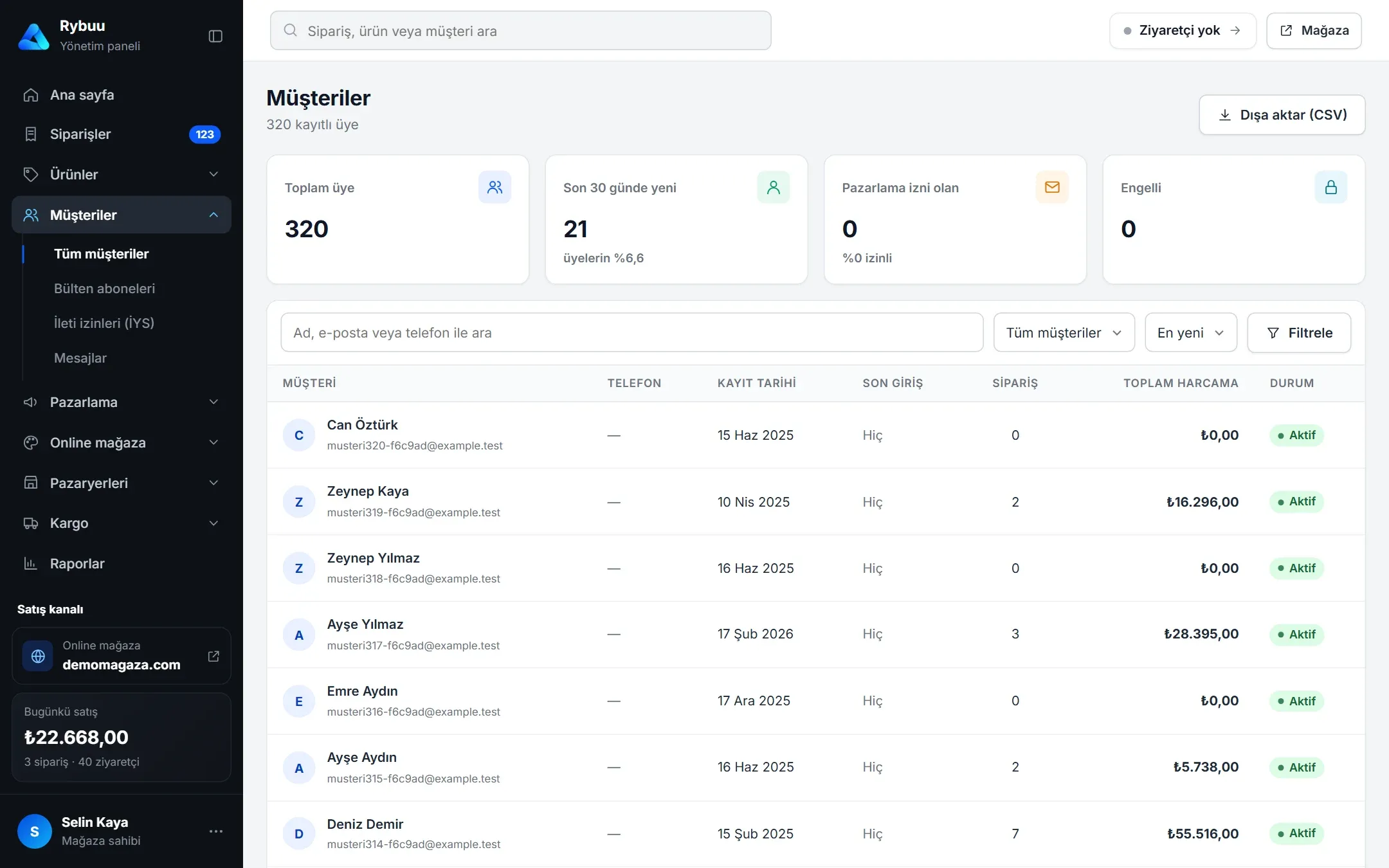Collapse the sidebar panel toggle icon

[215, 36]
